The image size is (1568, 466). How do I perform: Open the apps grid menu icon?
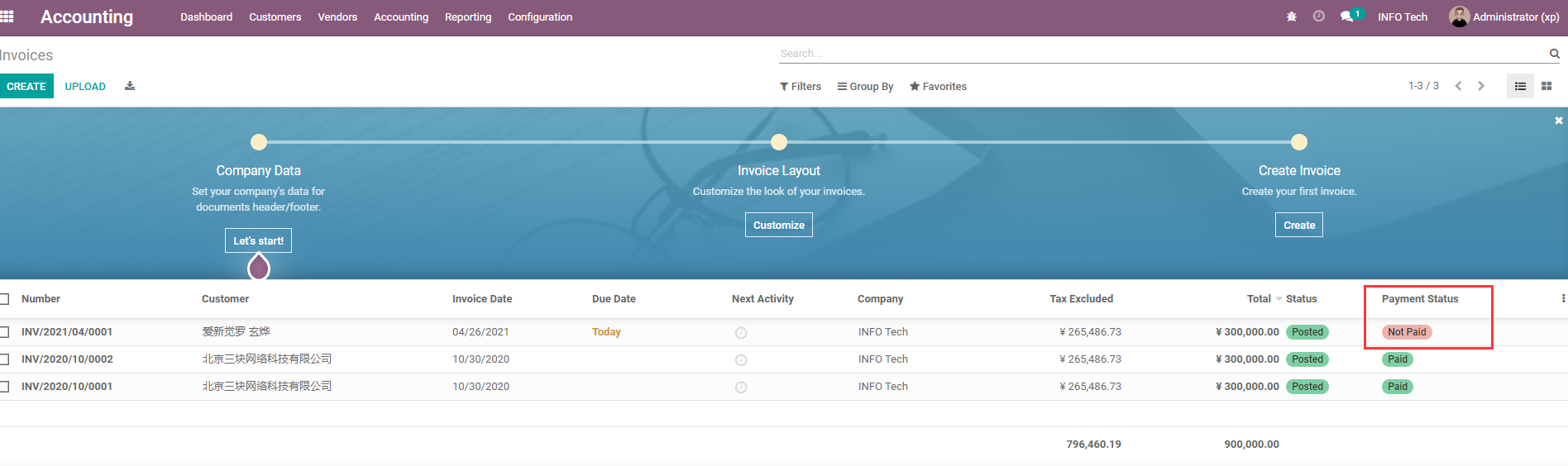click(7, 17)
